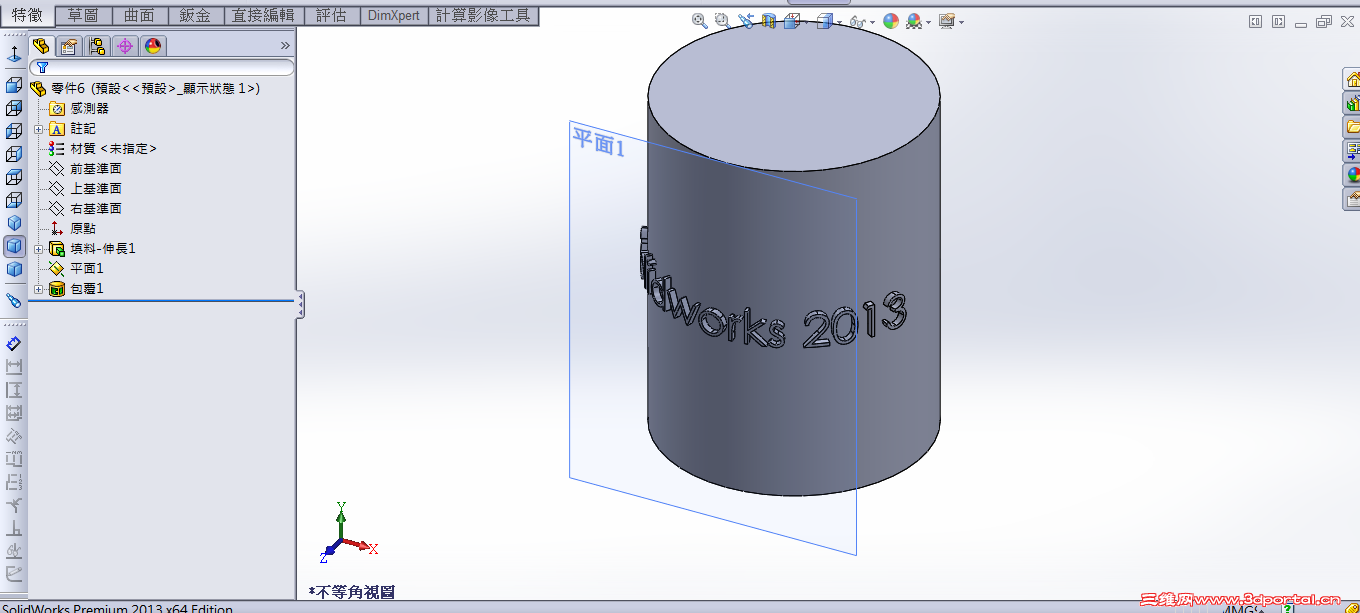Select the highlighted Trimetric view cube
The width and height of the screenshot is (1360, 613).
(14, 245)
